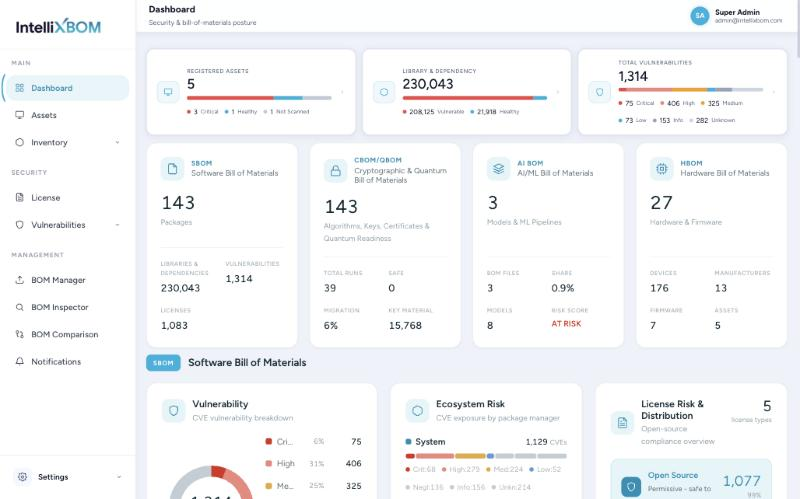Click the 230,043 Library & Dependency count
The height and width of the screenshot is (499, 800).
pyautogui.click(x=428, y=84)
